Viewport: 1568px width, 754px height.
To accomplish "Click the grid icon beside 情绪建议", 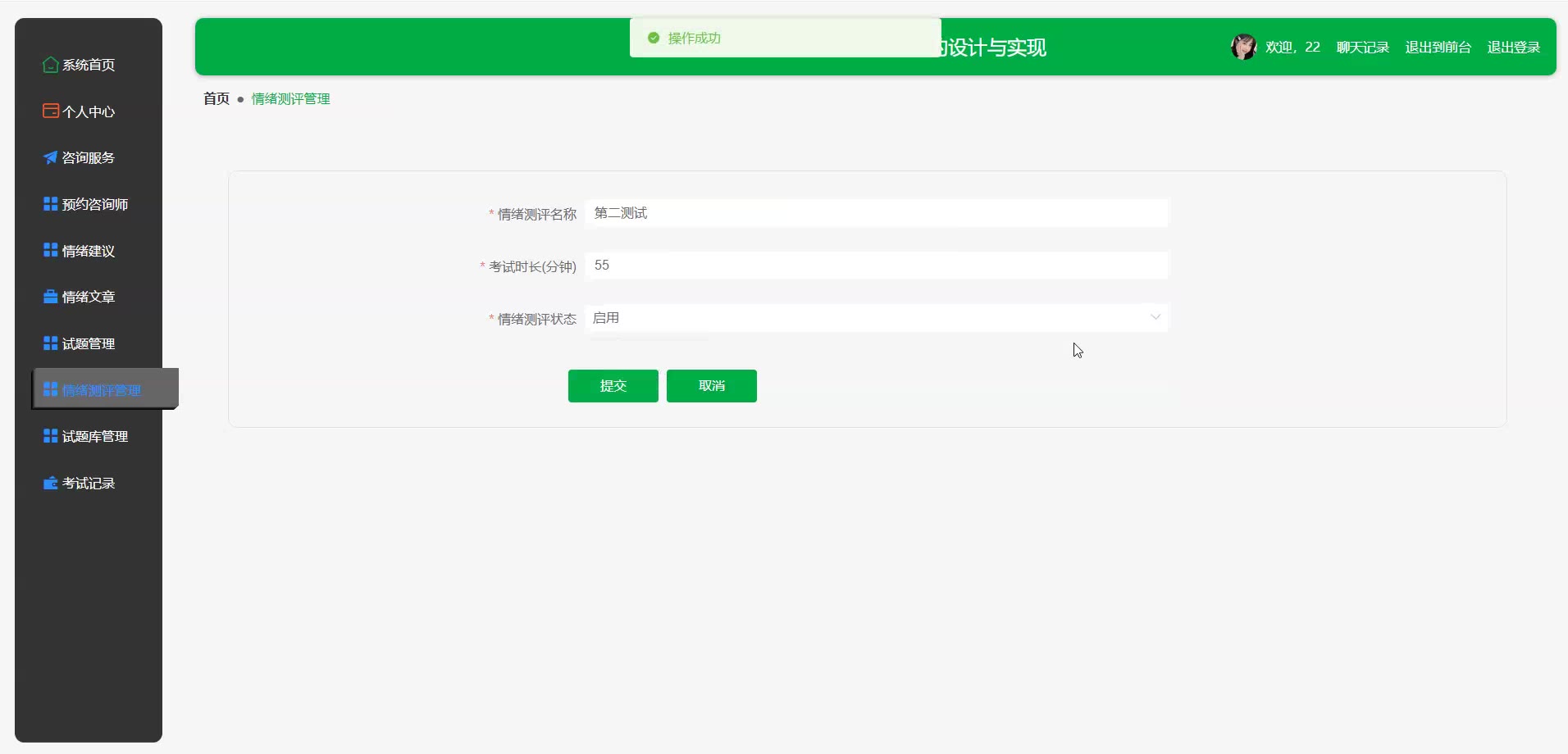I will (x=51, y=250).
